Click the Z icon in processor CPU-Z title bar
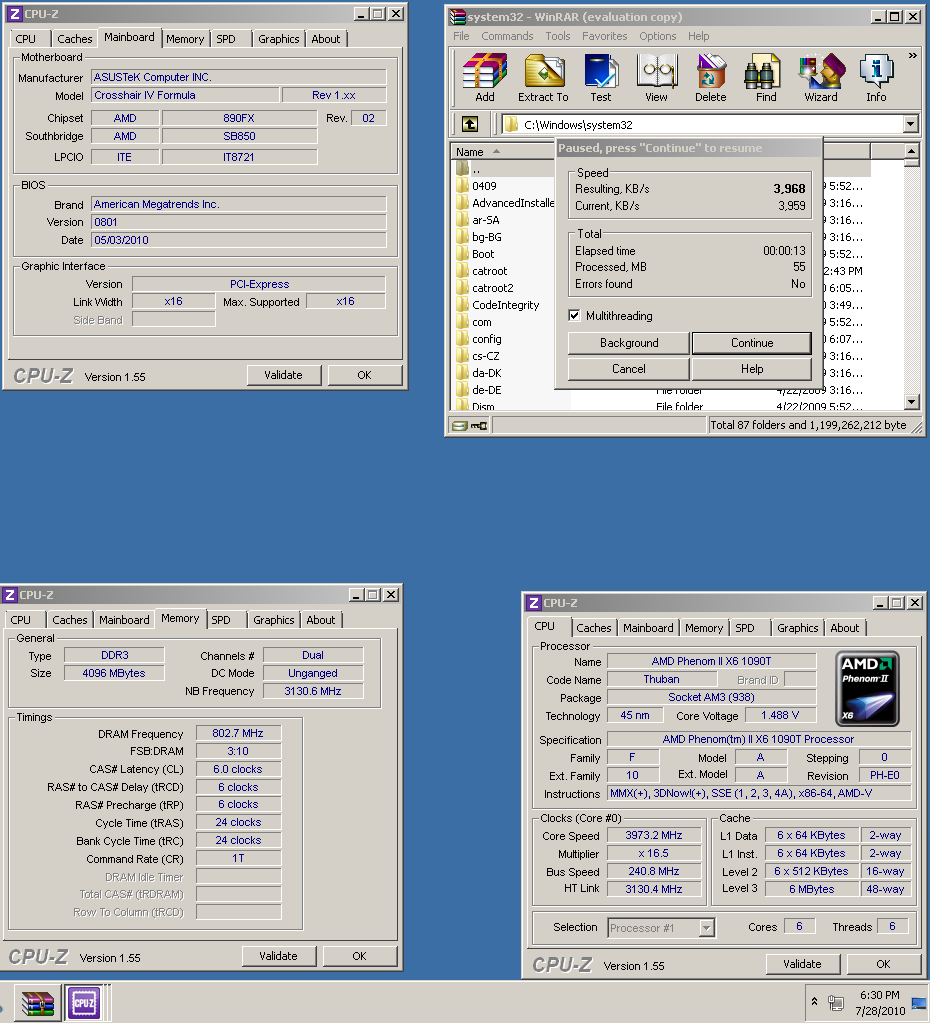 coord(534,603)
